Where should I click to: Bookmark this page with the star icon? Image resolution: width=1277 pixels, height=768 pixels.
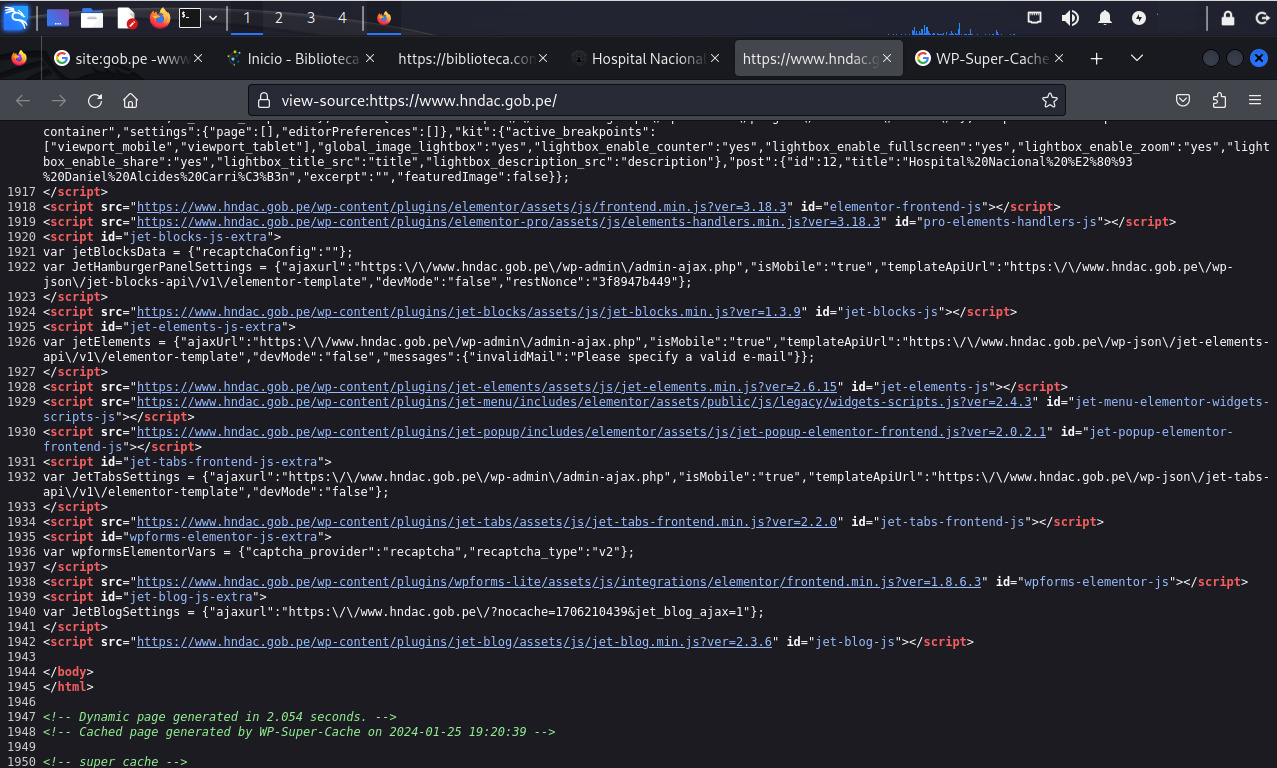pyautogui.click(x=1049, y=100)
